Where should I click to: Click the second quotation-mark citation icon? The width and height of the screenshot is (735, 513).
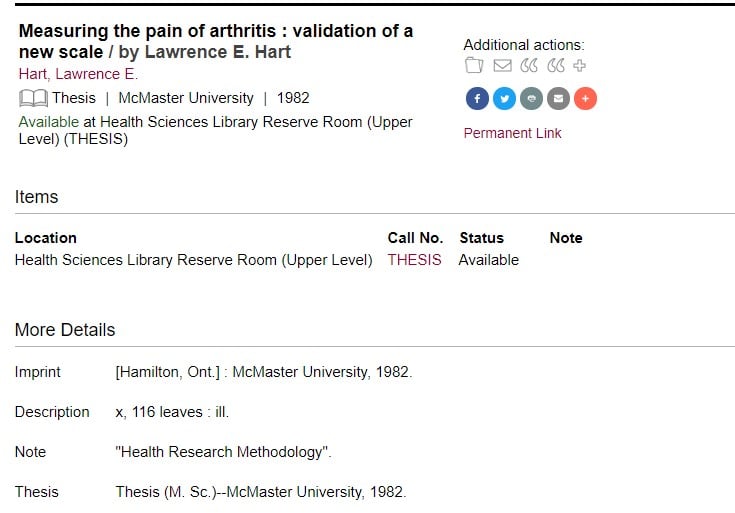pyautogui.click(x=556, y=65)
